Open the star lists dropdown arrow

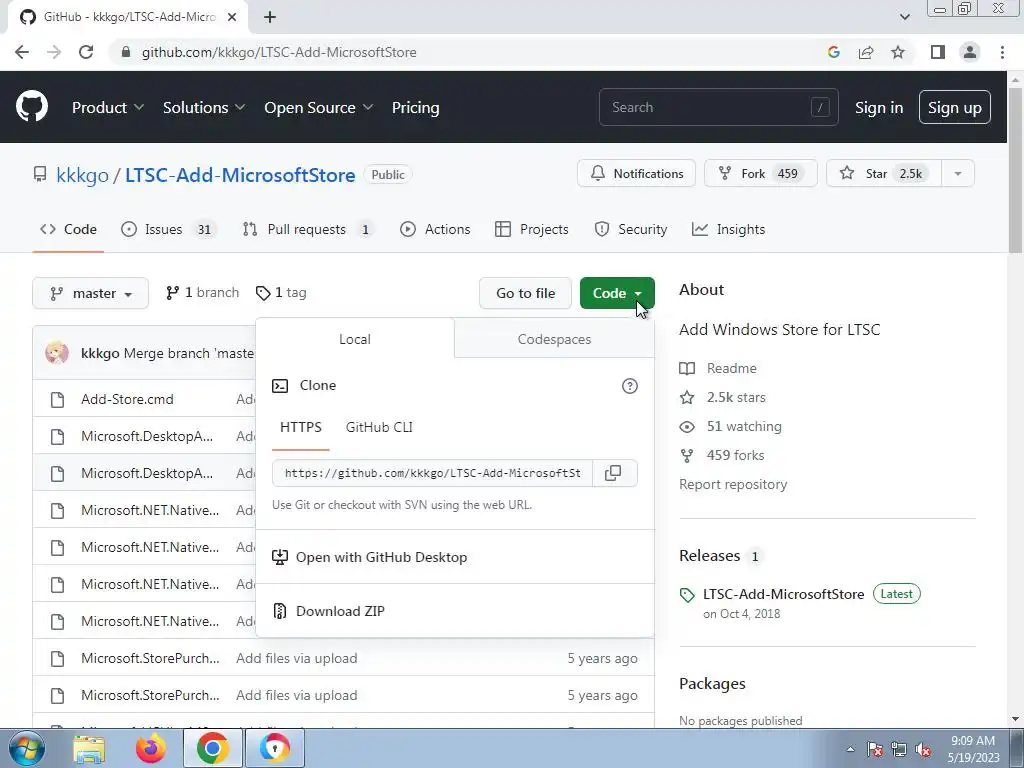(957, 174)
